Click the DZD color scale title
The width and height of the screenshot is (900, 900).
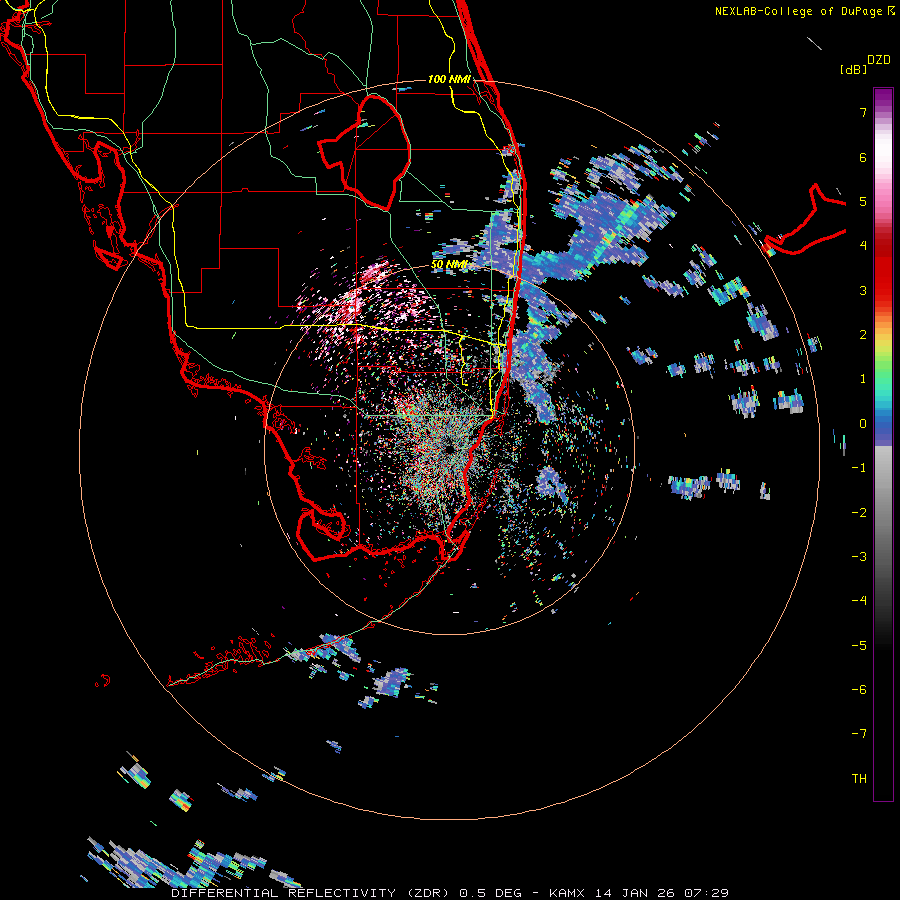[879, 60]
